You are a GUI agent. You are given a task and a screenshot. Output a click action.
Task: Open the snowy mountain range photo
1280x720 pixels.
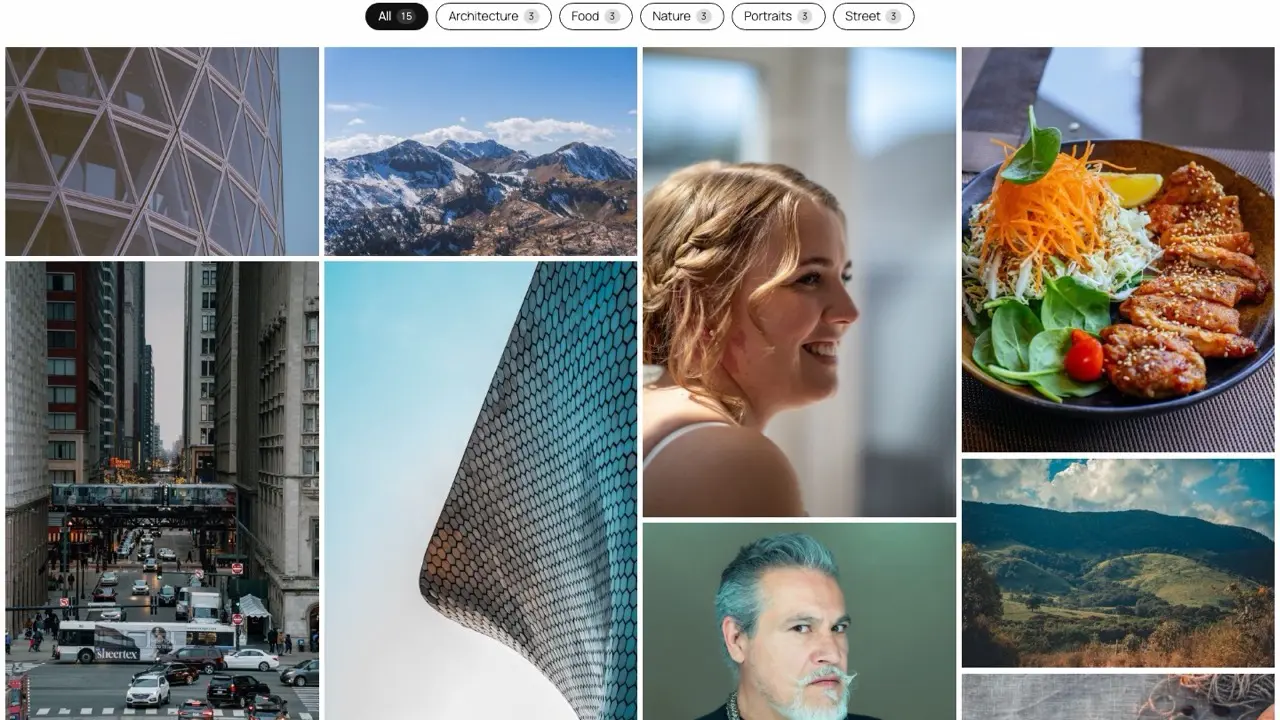point(480,152)
